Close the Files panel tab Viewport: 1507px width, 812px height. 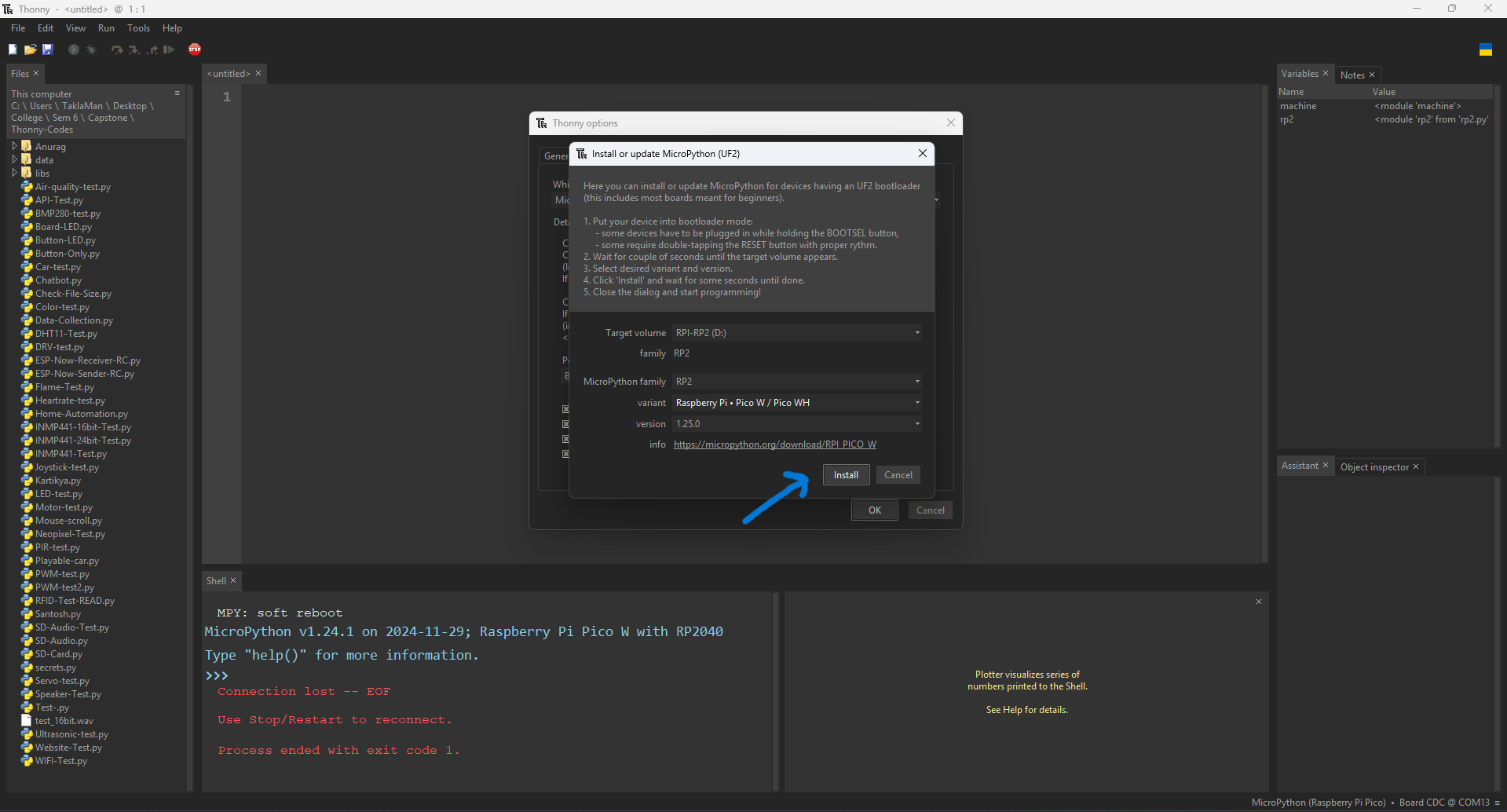[36, 73]
